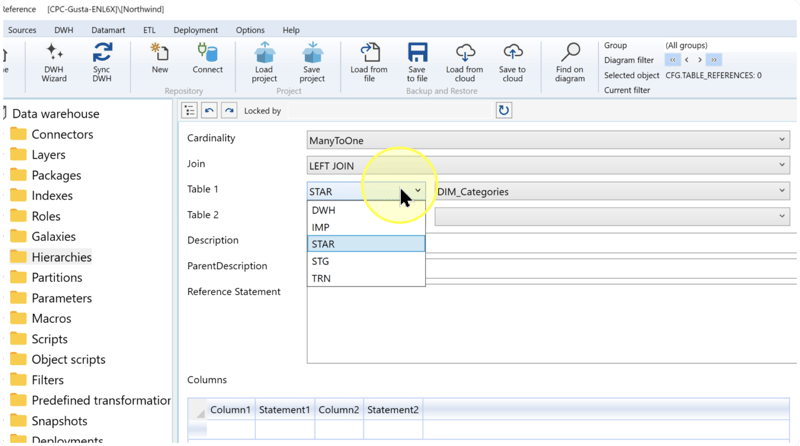Click the undo arrow in editor toolbar
The width and height of the screenshot is (800, 446).
click(209, 110)
